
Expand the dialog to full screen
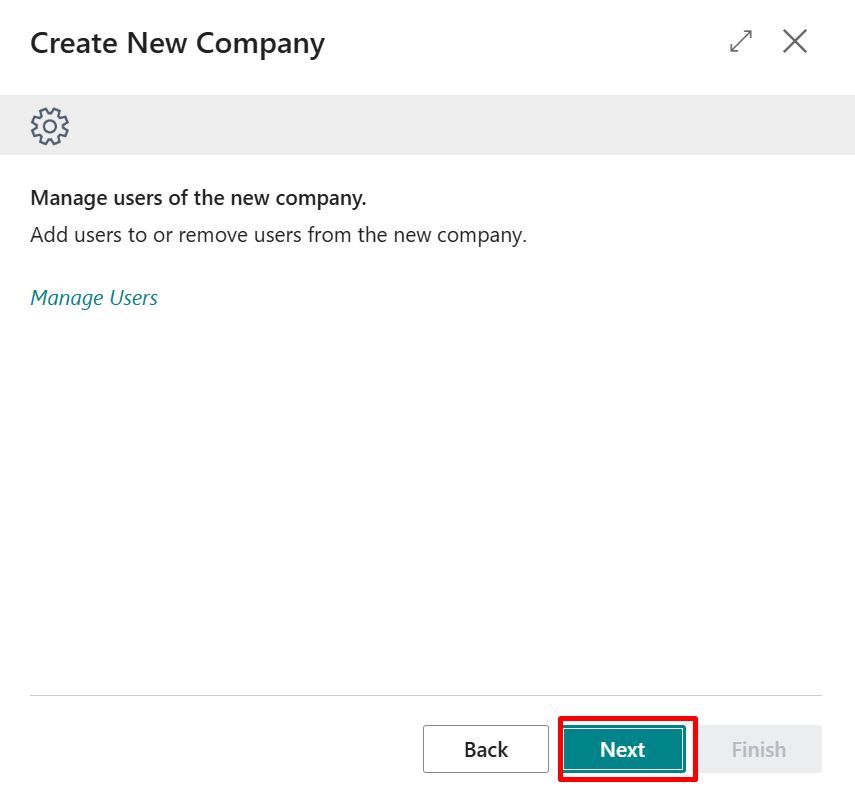click(741, 42)
